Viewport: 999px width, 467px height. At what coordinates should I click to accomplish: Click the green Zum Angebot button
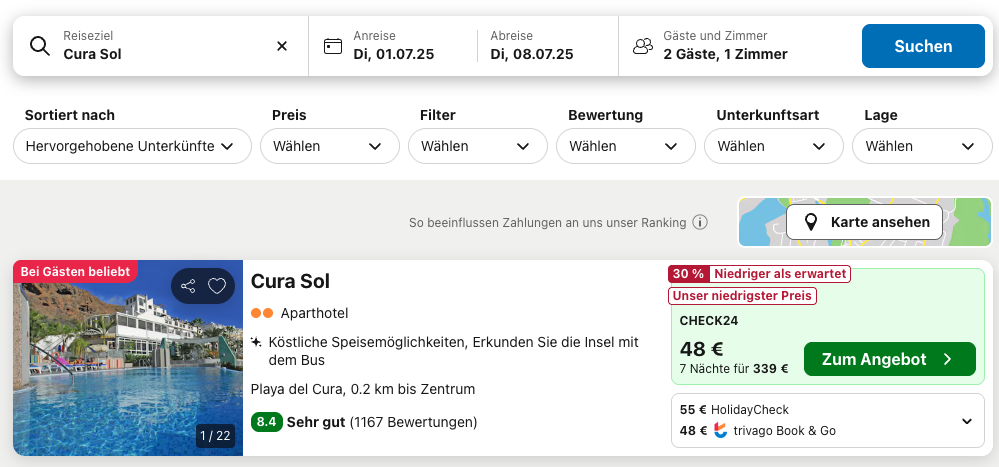tap(889, 359)
